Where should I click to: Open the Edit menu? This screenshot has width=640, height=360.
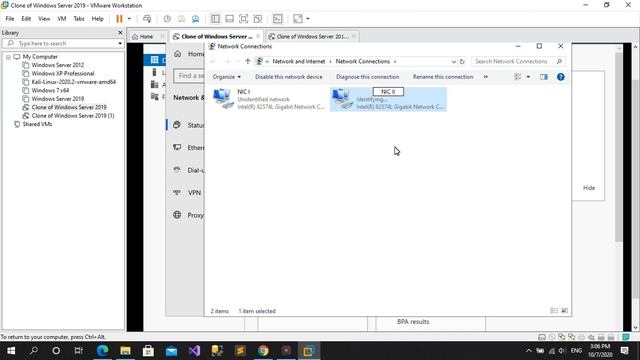[26, 19]
